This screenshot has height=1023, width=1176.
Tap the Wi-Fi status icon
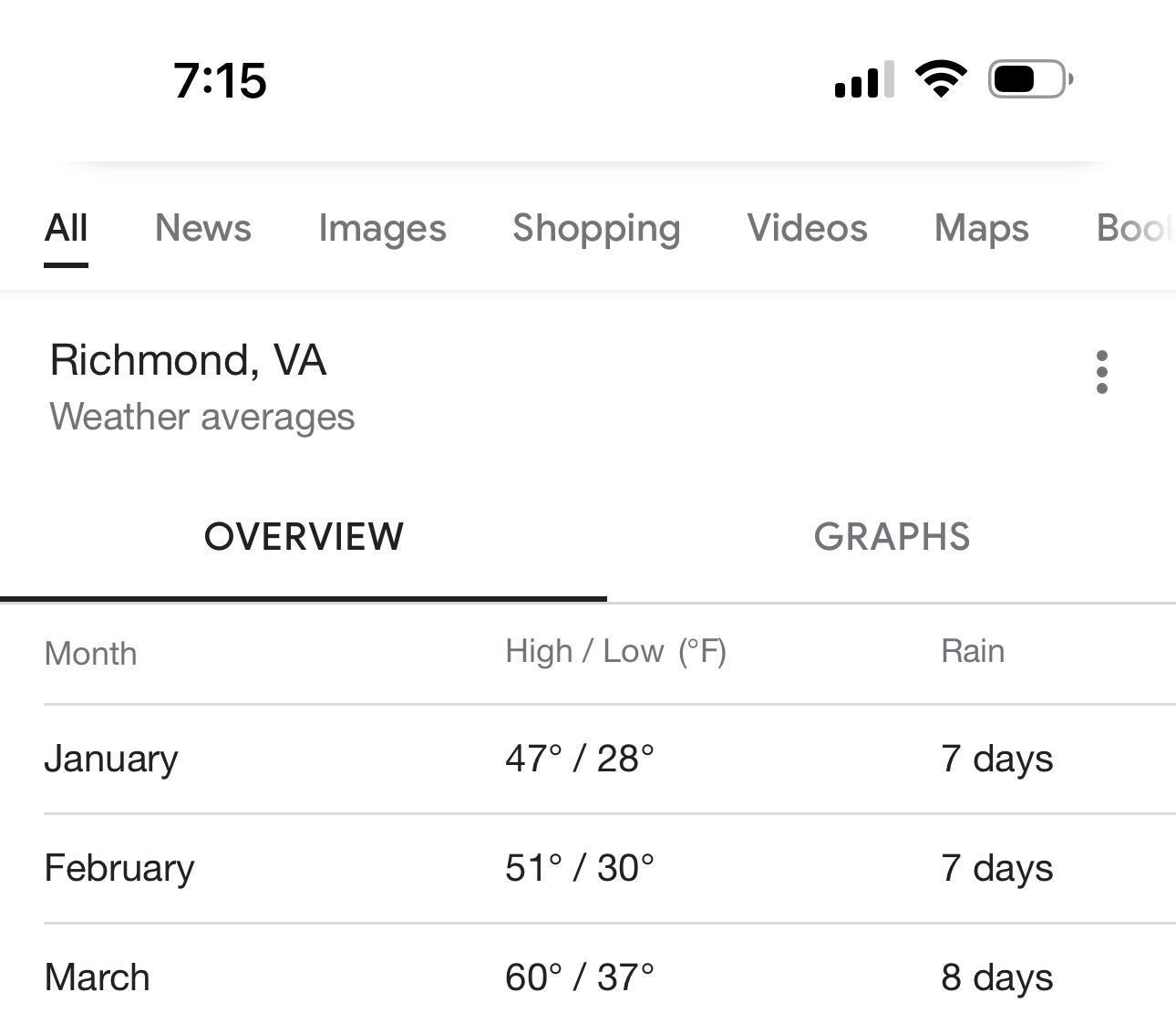pyautogui.click(x=942, y=79)
